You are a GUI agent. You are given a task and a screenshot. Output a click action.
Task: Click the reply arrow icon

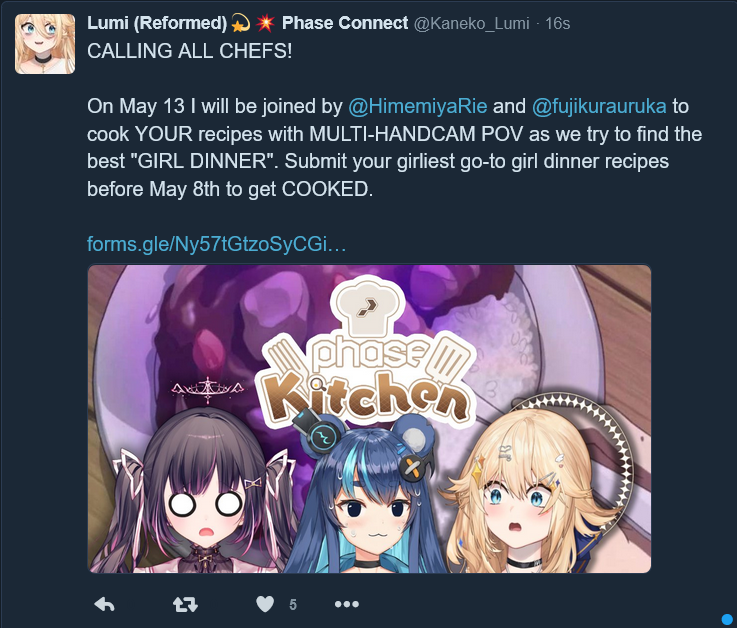pyautogui.click(x=104, y=604)
